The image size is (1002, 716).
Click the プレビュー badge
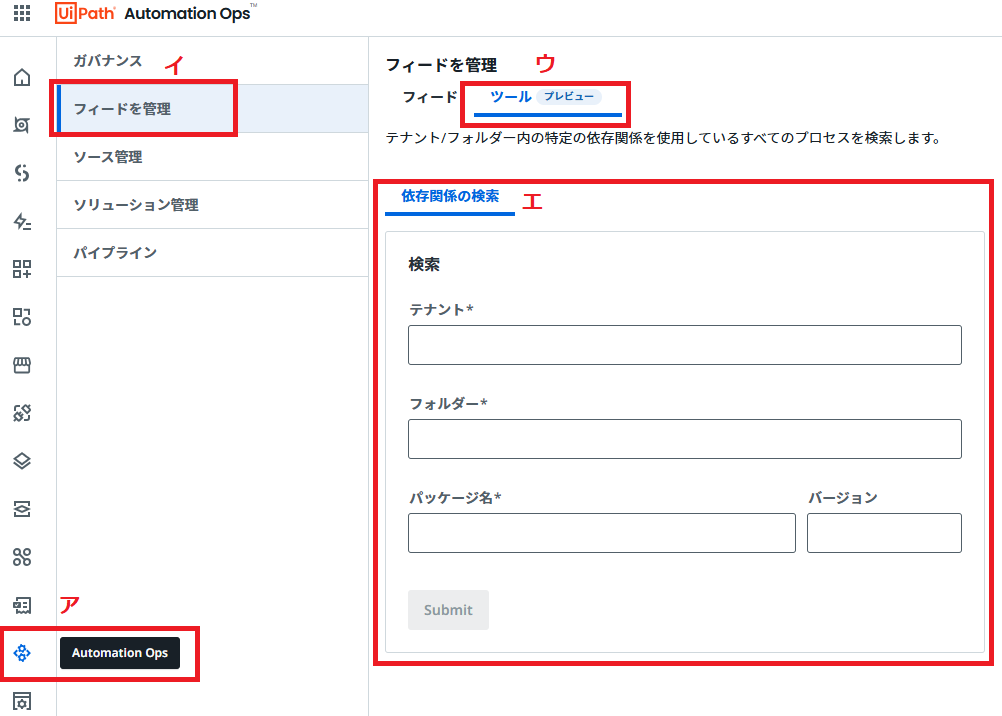click(569, 97)
